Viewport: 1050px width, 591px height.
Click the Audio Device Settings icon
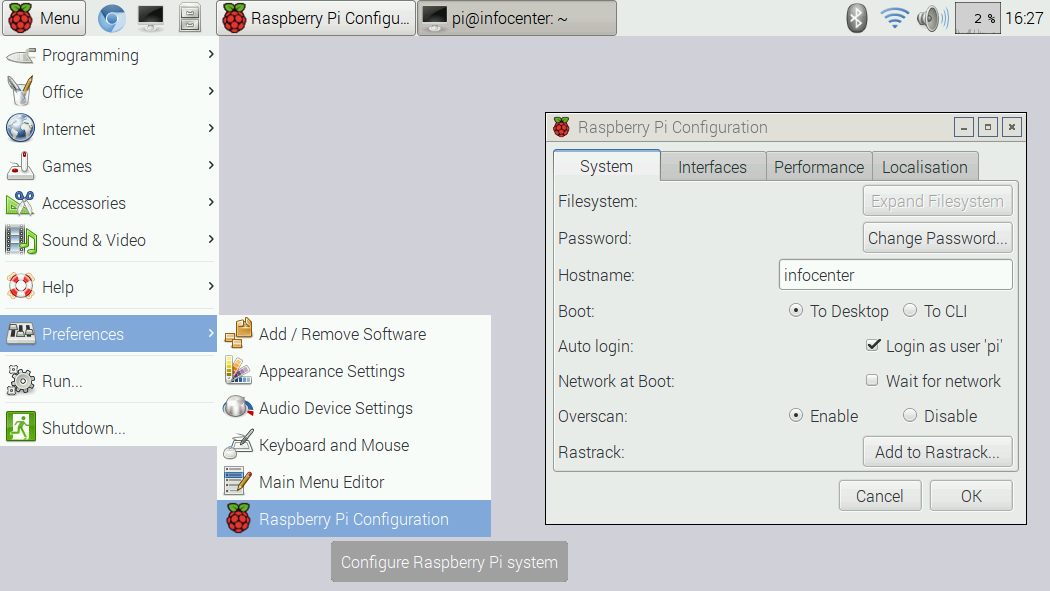click(238, 407)
